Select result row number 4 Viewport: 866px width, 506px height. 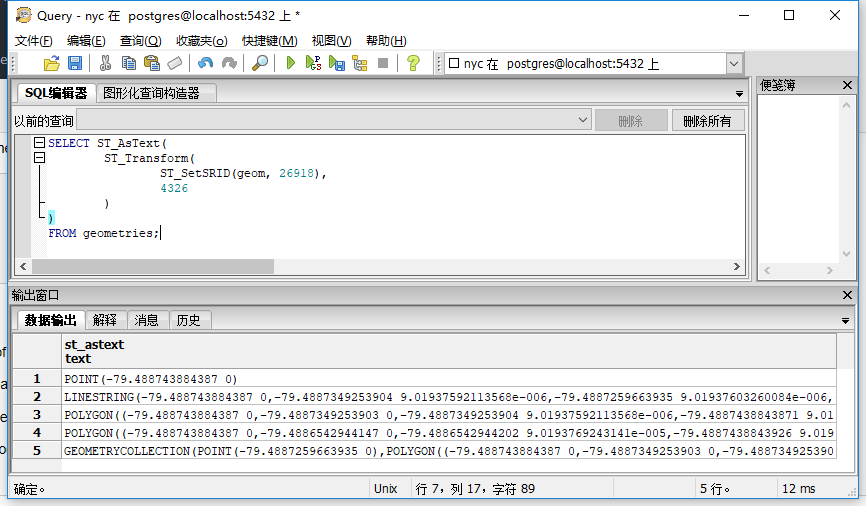point(37,433)
